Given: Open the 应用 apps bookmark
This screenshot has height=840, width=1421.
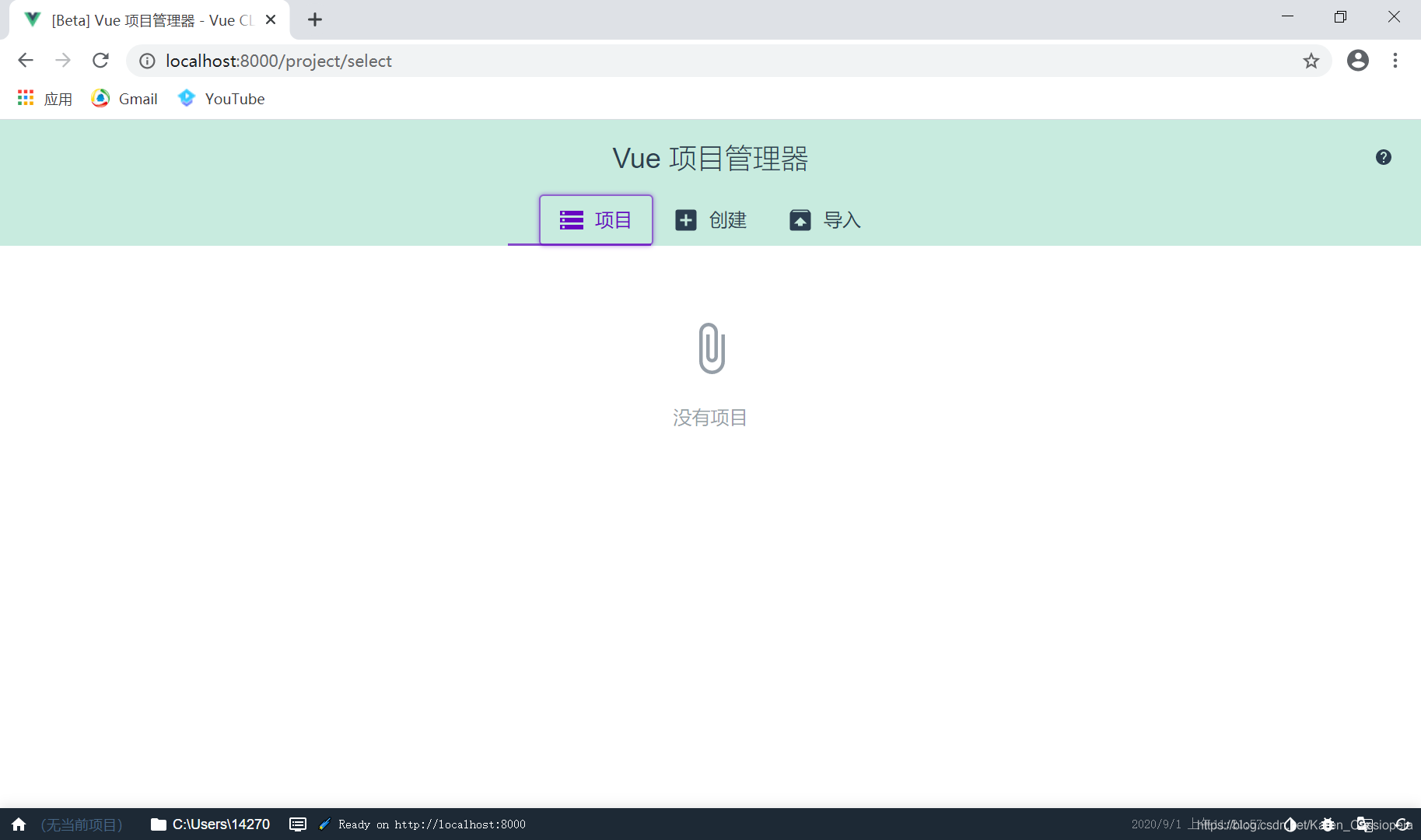Looking at the screenshot, I should click(x=45, y=99).
